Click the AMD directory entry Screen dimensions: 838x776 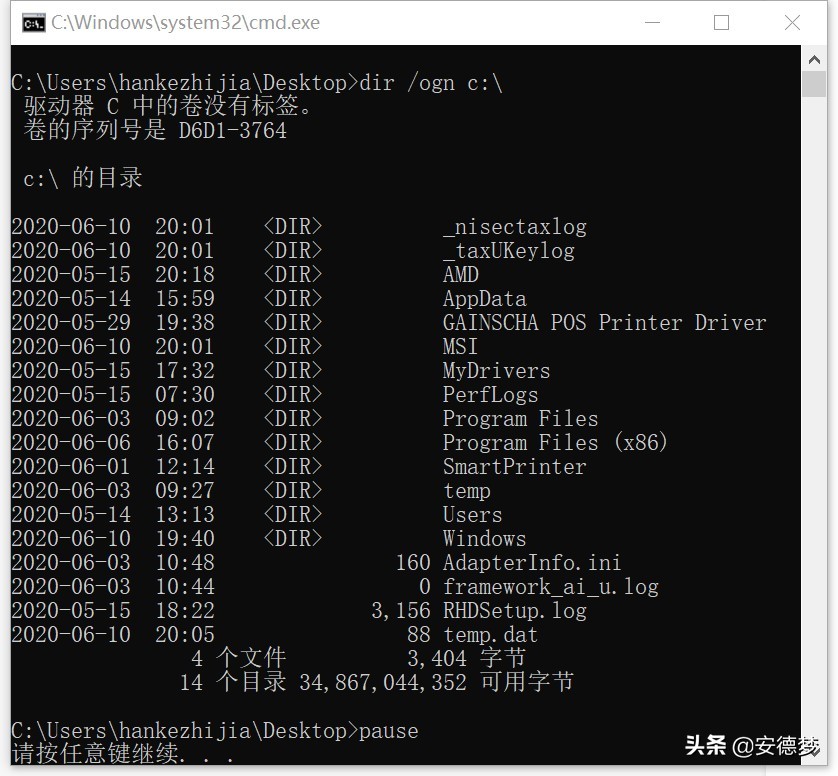[460, 274]
